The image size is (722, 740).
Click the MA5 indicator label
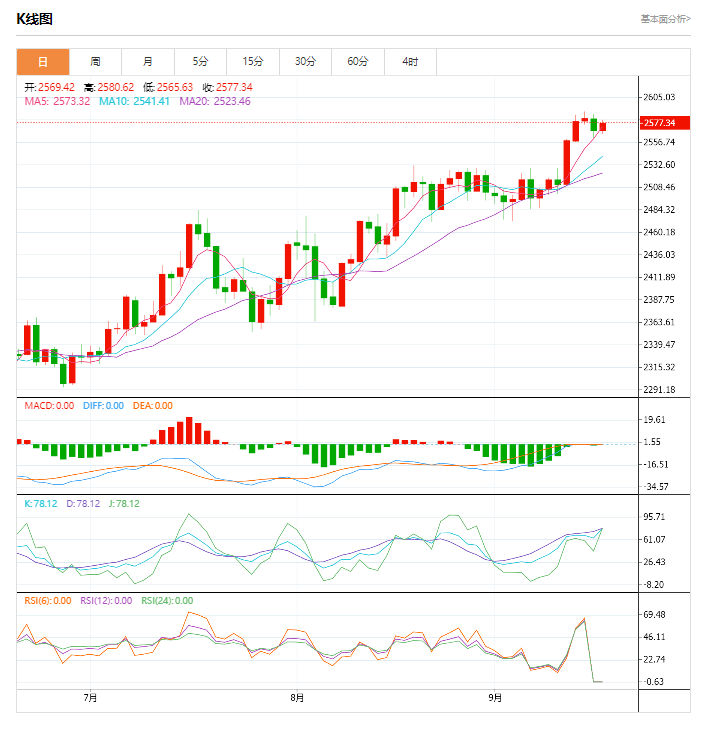tap(57, 101)
